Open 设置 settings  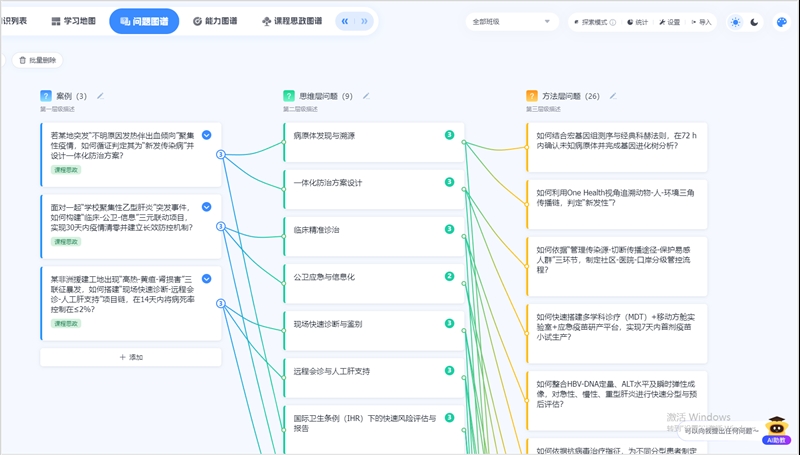pyautogui.click(x=669, y=22)
